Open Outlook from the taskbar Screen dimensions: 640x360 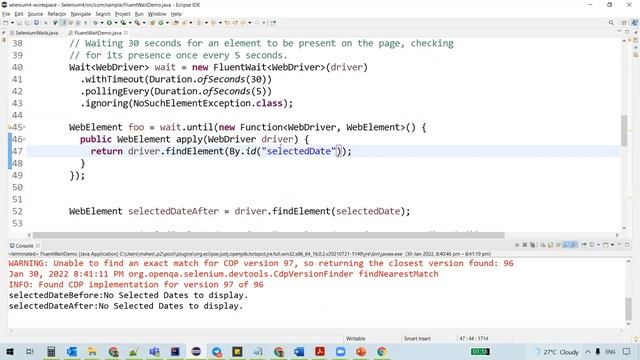click(x=72, y=351)
